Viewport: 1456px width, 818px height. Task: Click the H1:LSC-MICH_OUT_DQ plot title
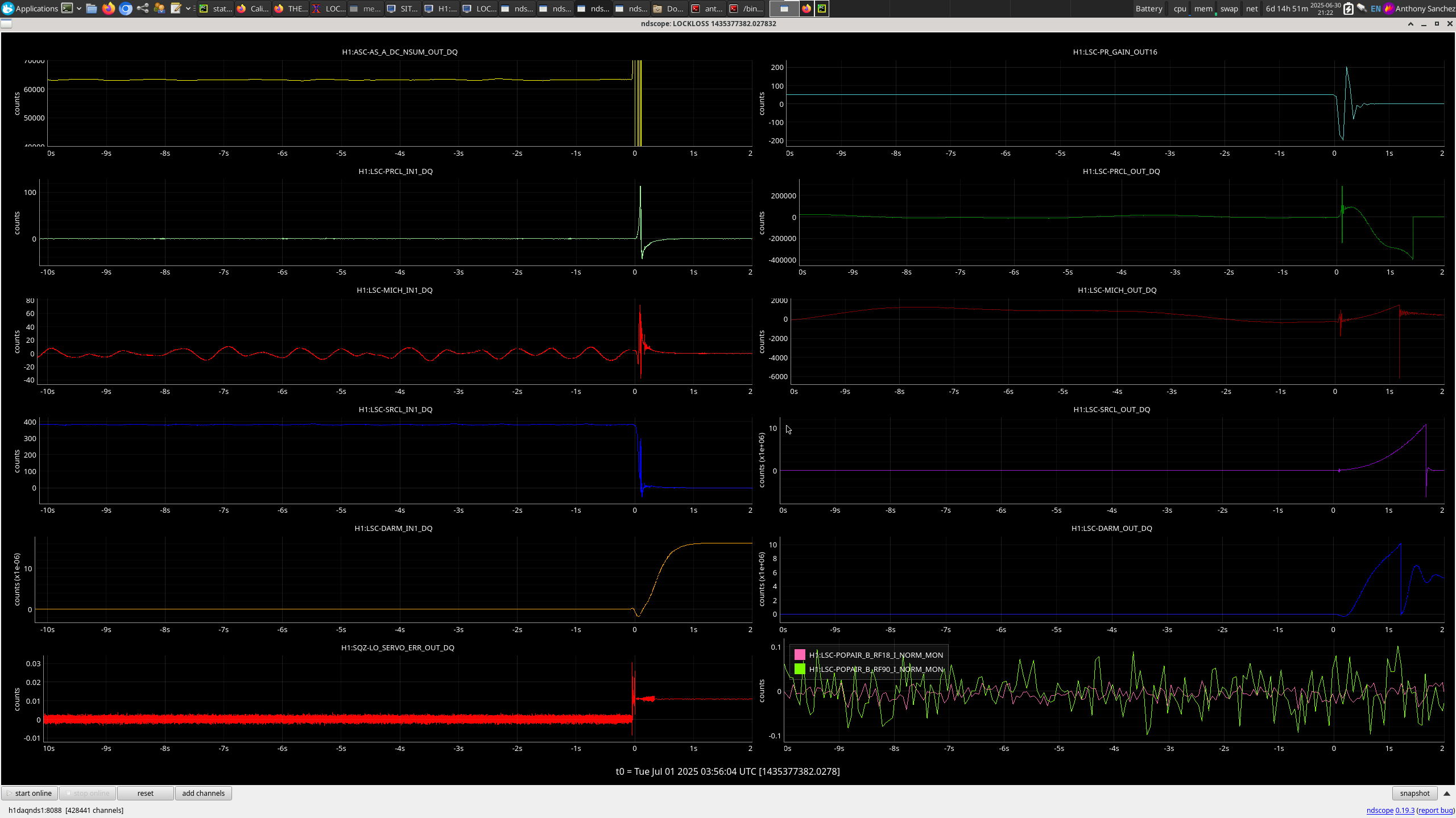1117,290
